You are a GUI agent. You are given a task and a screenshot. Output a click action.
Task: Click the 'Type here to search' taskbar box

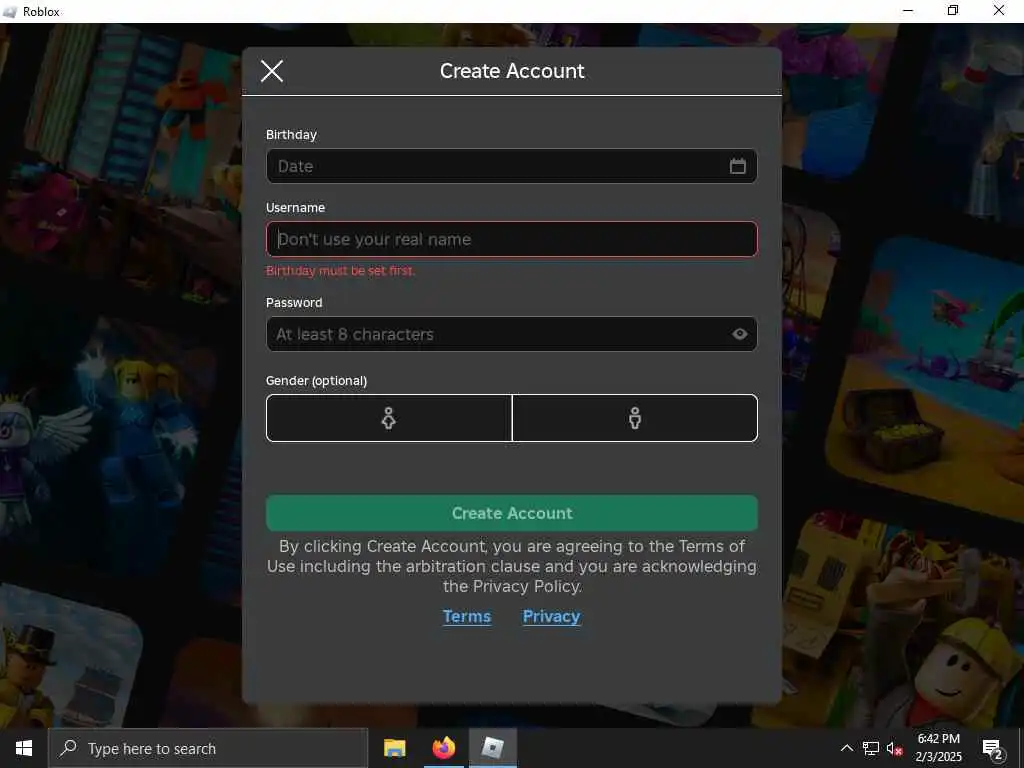coord(208,748)
